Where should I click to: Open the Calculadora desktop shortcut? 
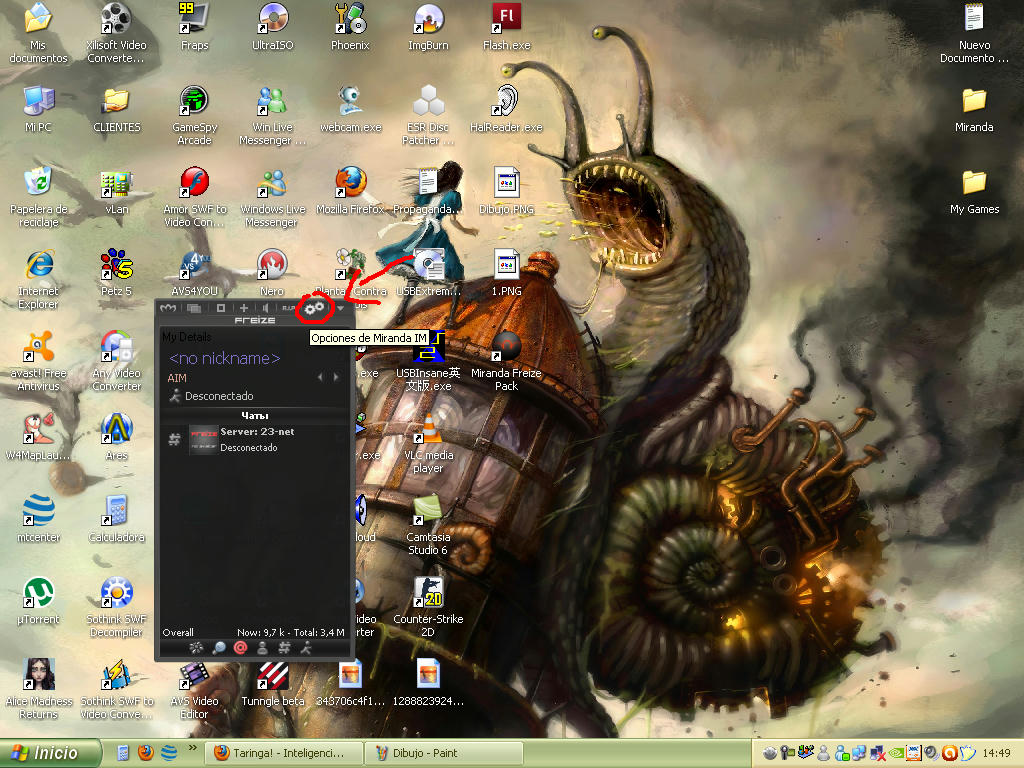point(116,519)
